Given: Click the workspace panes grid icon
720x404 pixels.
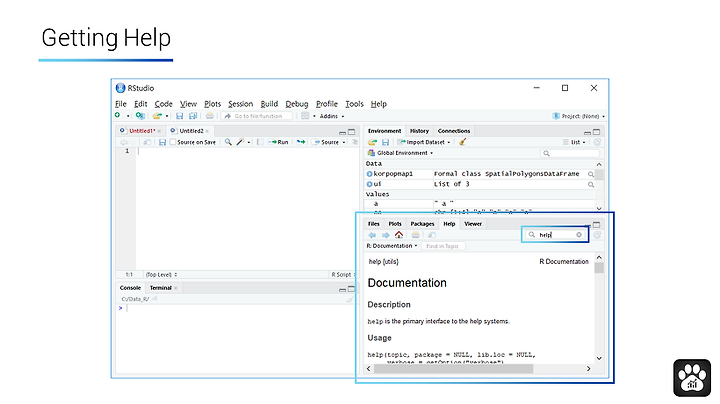Looking at the screenshot, I should 305,116.
